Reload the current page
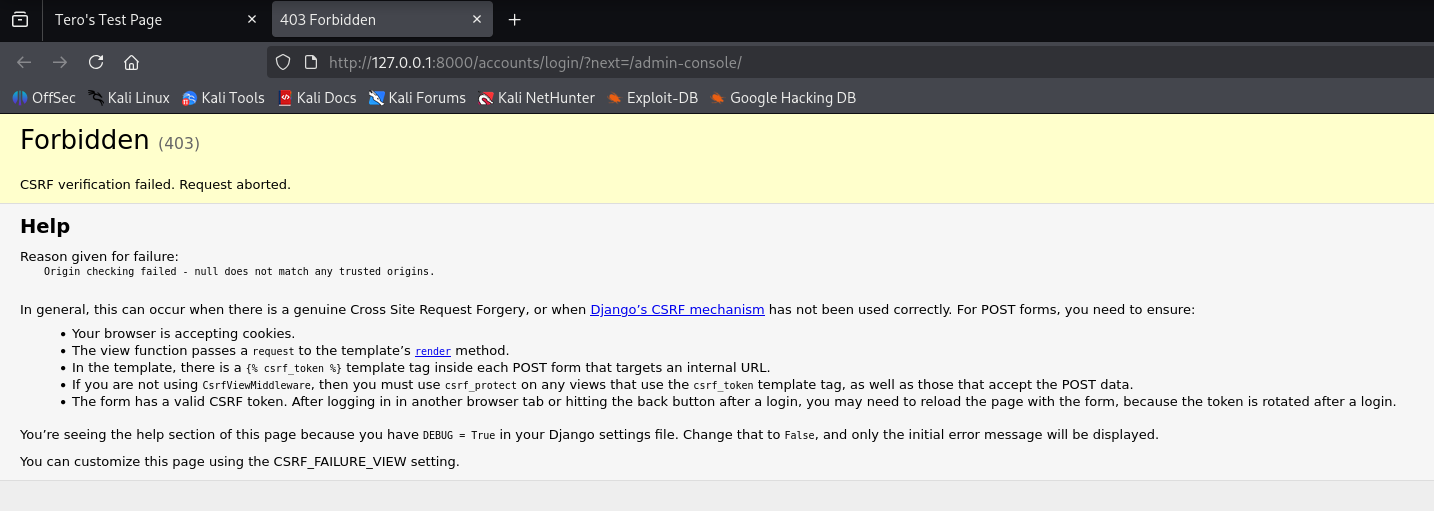 [96, 62]
